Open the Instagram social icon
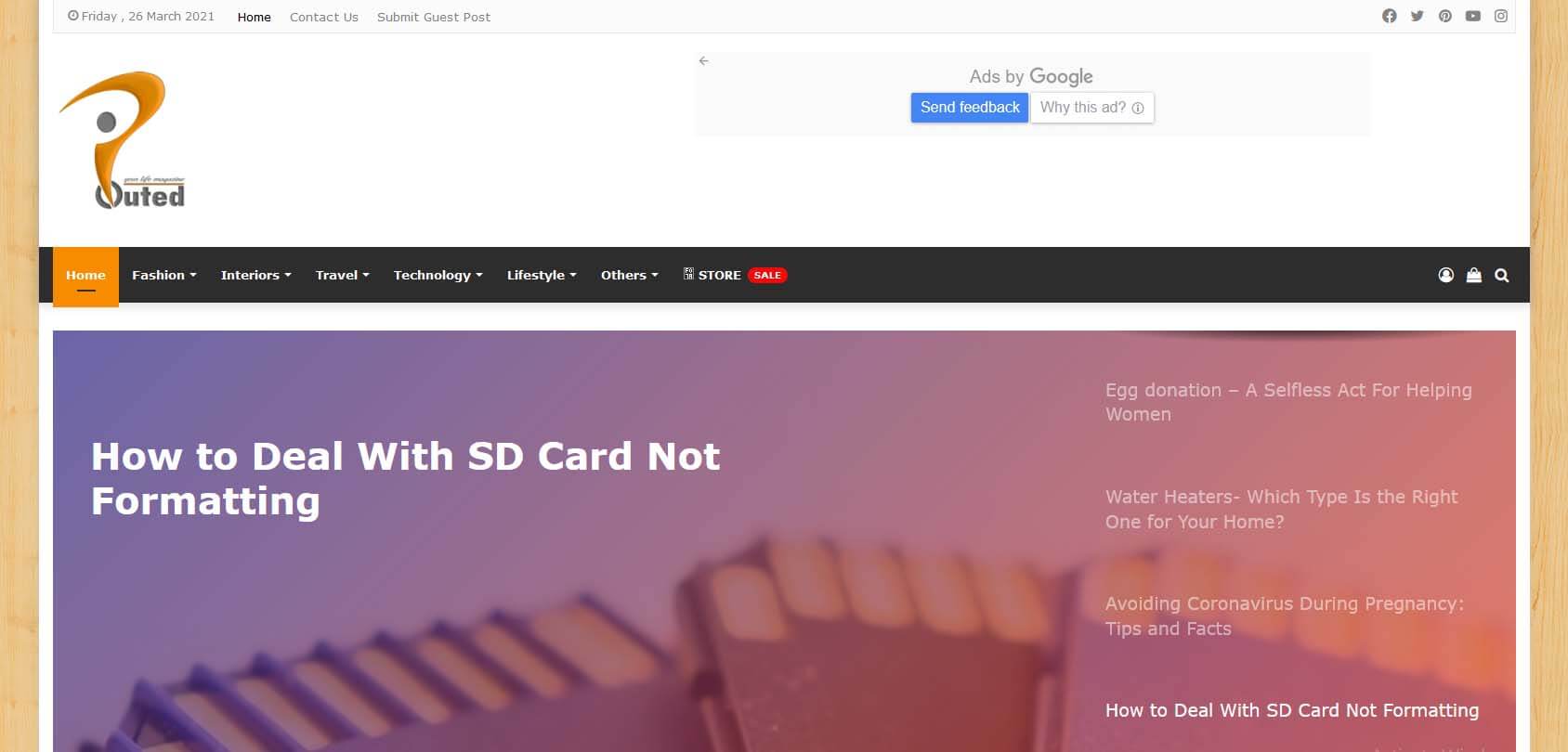The image size is (1568, 752). [1500, 16]
